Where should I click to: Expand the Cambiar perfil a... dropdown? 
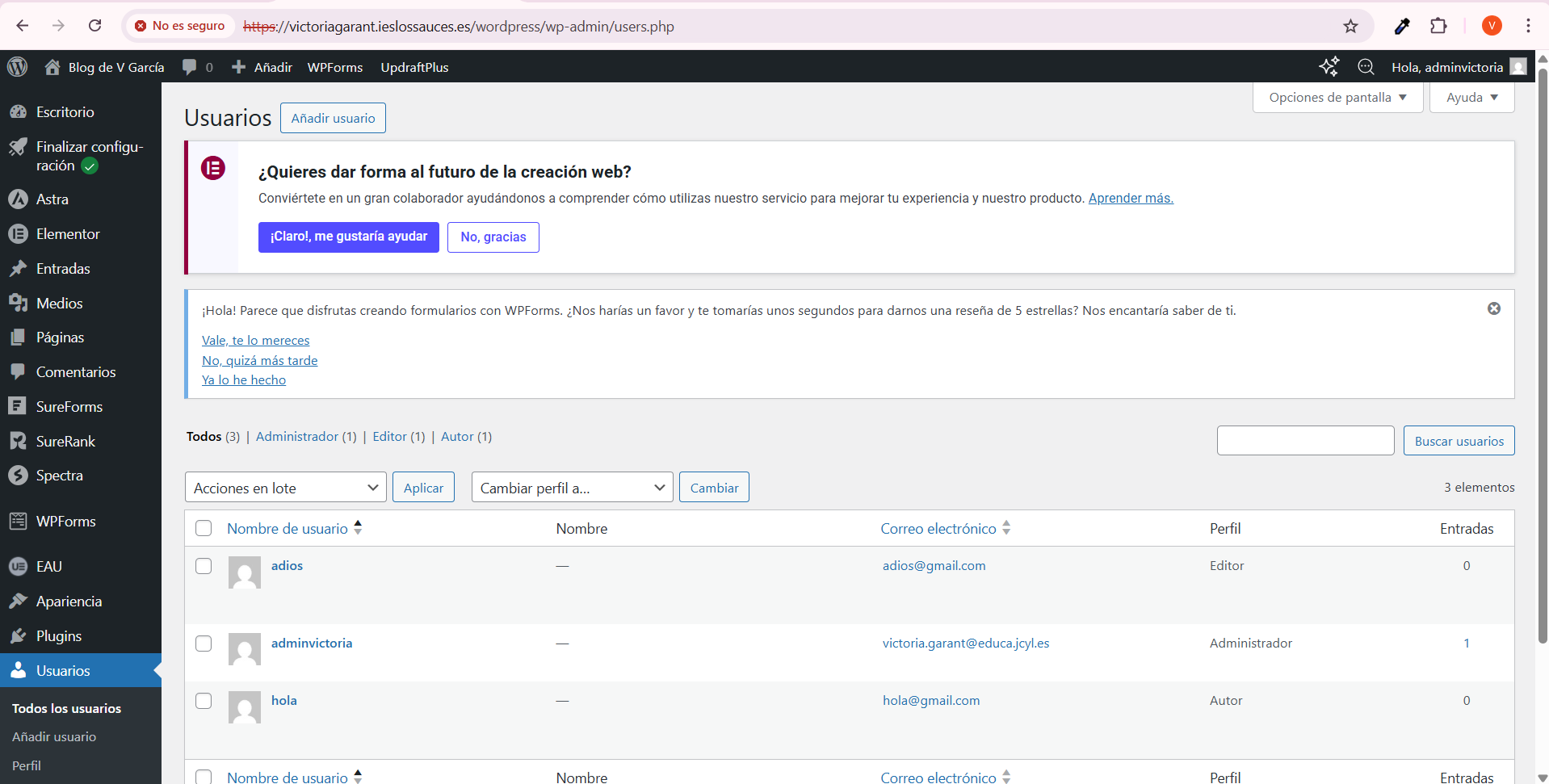pyautogui.click(x=572, y=488)
